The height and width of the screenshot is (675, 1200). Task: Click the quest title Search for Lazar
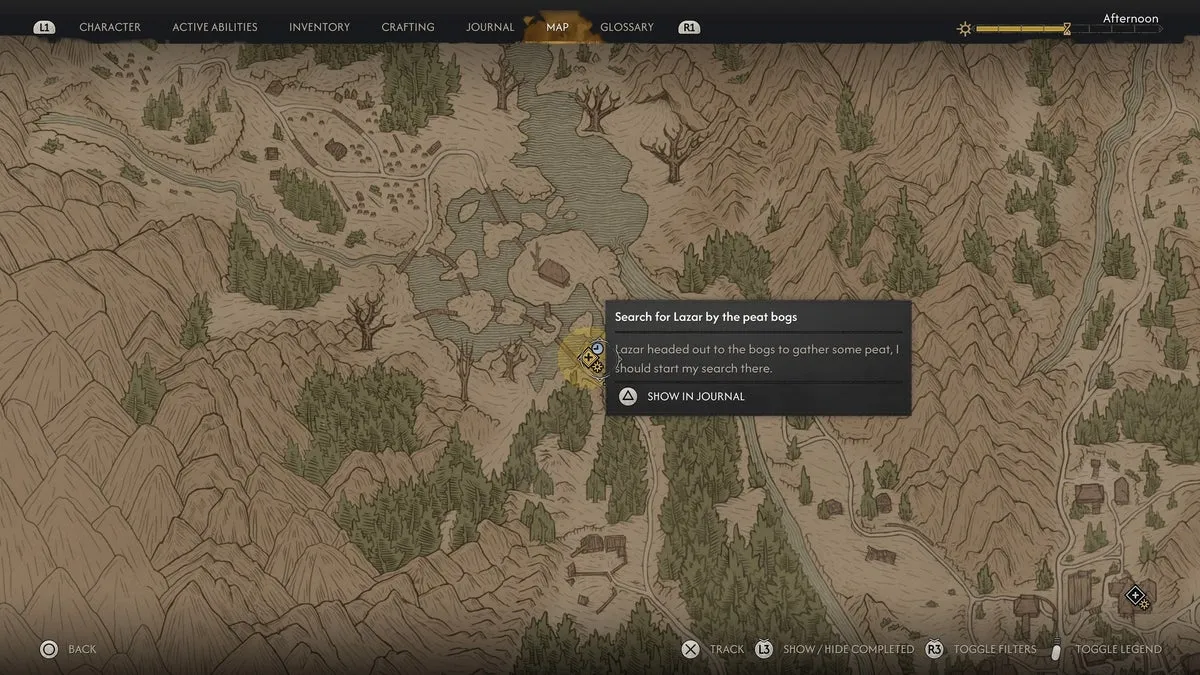click(706, 317)
